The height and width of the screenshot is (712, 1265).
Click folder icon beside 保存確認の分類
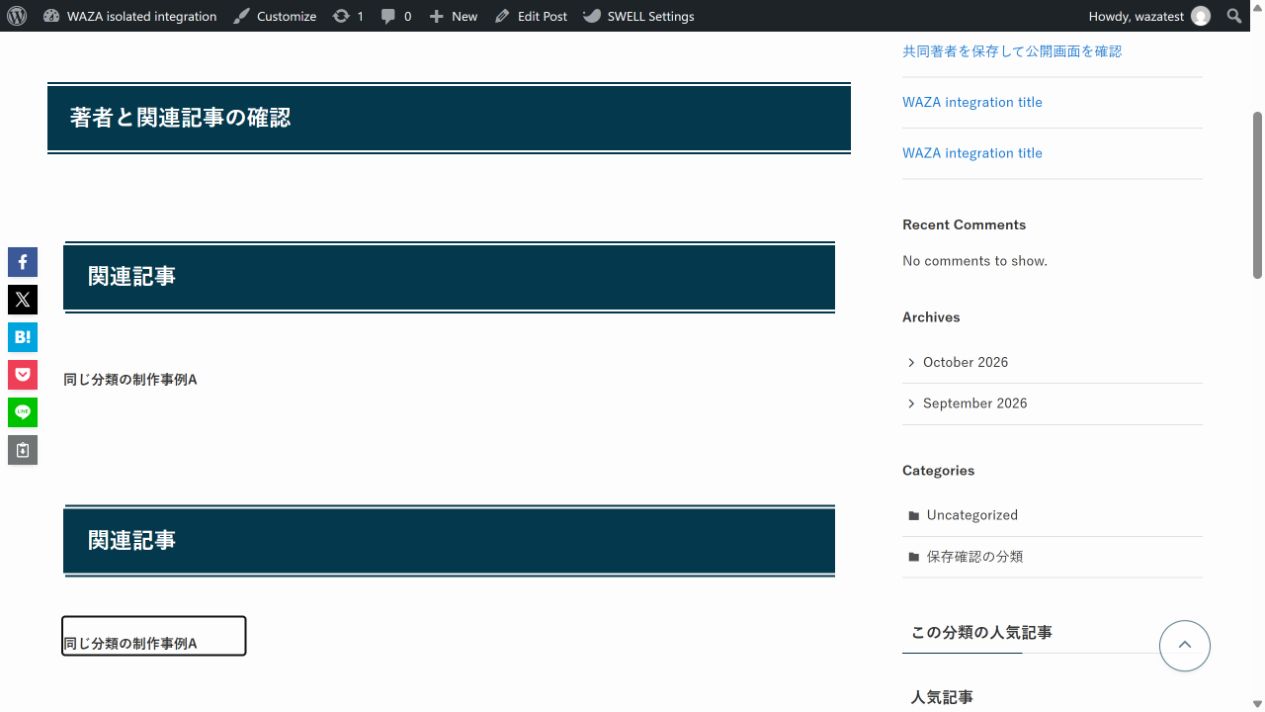click(914, 557)
